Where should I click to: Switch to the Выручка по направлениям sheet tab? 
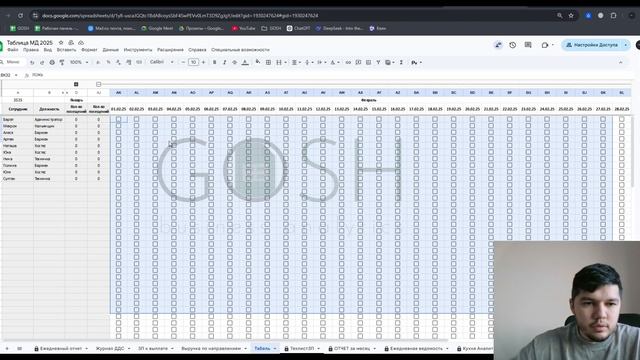coord(211,349)
